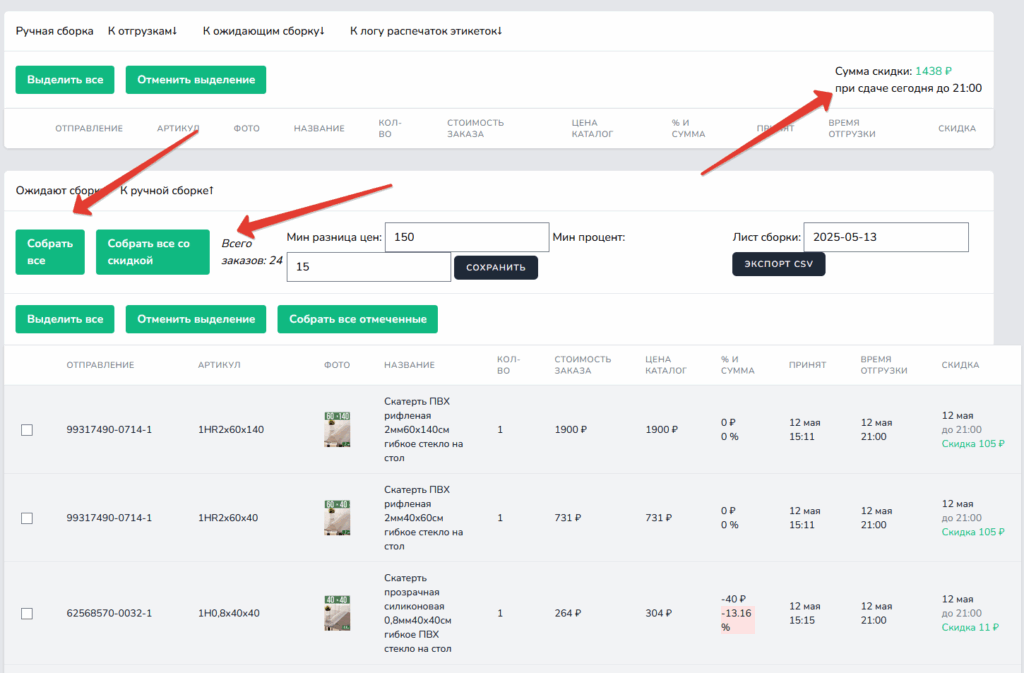Check the box for article 1HR2x60x40

click(27, 518)
